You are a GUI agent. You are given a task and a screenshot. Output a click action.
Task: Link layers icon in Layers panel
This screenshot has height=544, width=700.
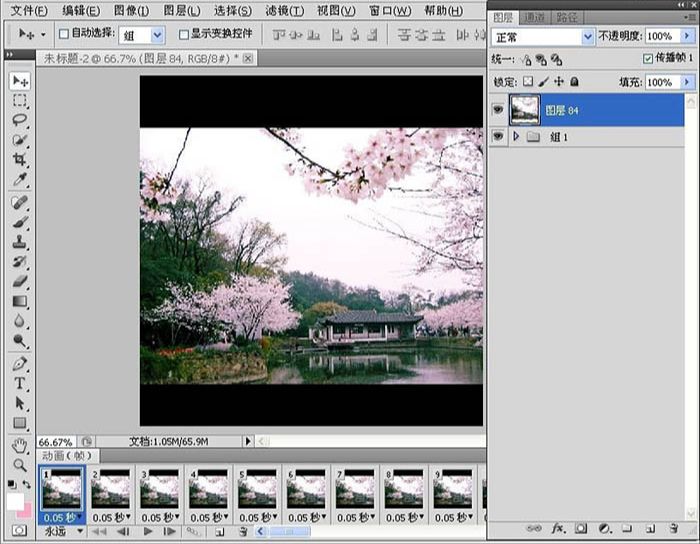pos(533,529)
